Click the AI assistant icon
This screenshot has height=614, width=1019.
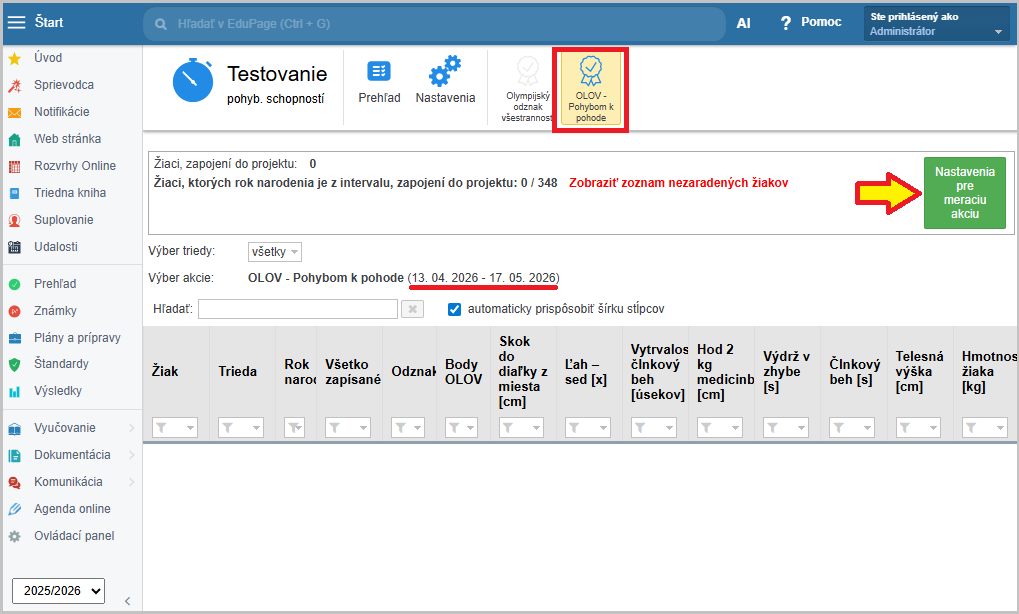[743, 23]
